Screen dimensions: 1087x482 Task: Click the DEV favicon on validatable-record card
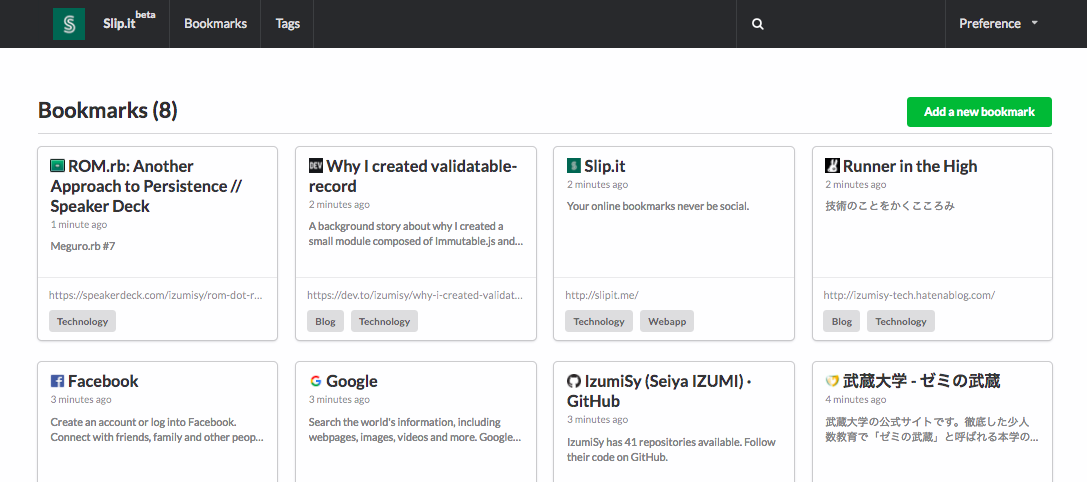pos(315,166)
